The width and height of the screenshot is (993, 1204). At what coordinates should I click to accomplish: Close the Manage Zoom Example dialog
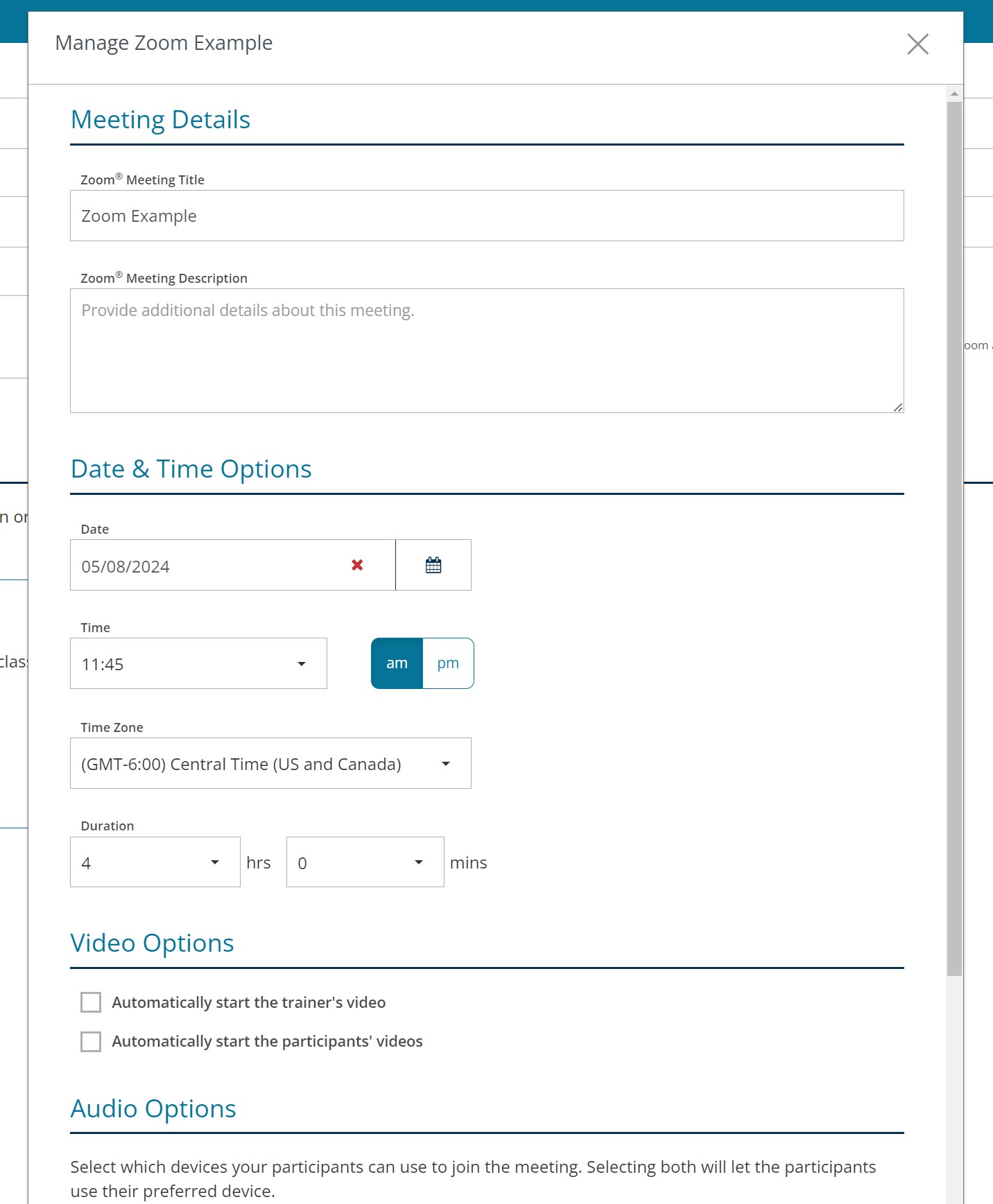click(917, 44)
